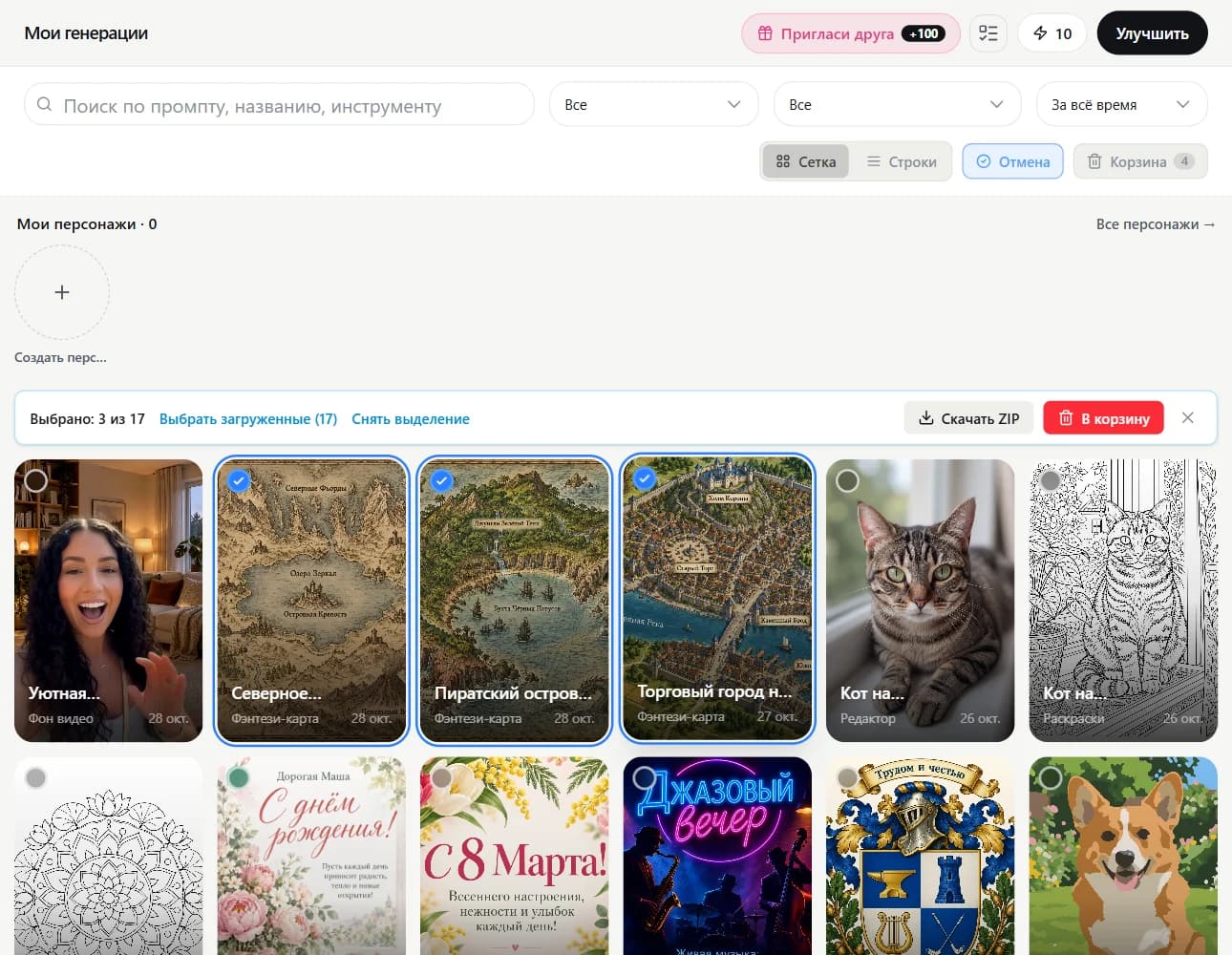Uncheck the Пиратский остров card selection
This screenshot has width=1232, height=955.
(x=441, y=480)
